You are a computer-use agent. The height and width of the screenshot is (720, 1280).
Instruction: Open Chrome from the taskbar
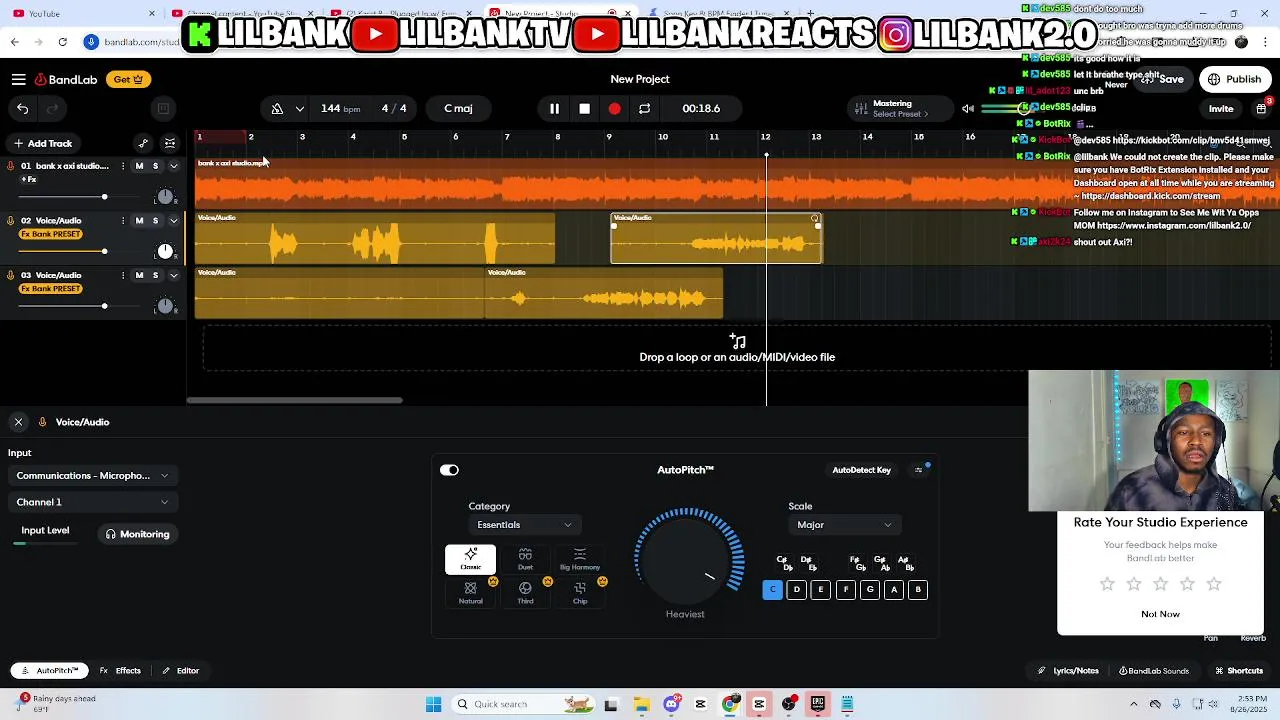[x=730, y=704]
